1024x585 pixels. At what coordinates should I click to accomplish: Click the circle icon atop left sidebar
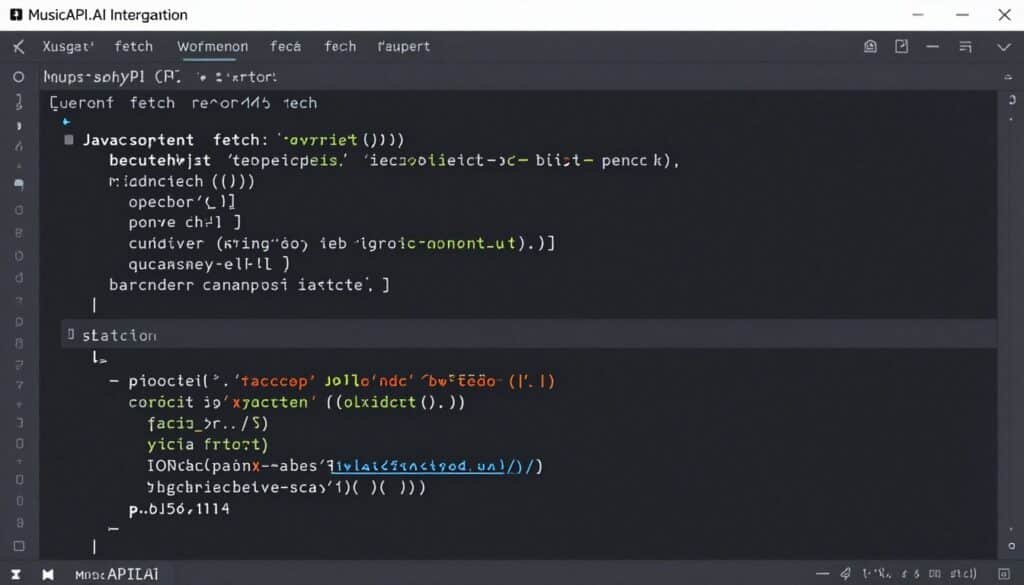click(x=18, y=77)
